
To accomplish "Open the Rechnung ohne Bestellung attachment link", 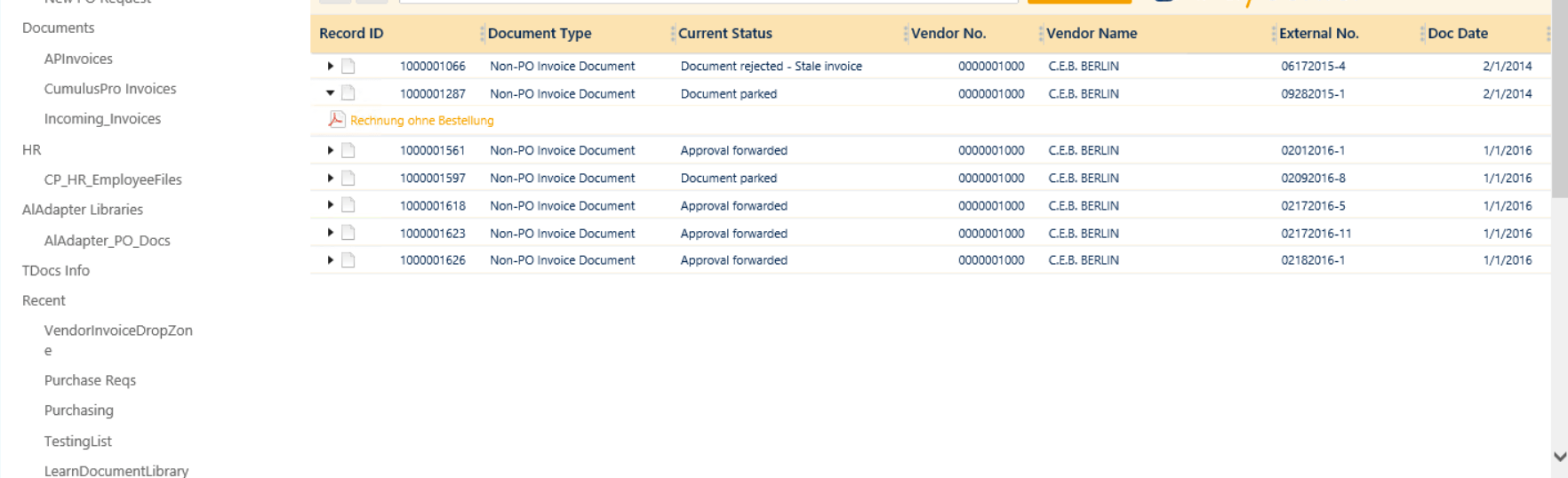I will tap(421, 121).
